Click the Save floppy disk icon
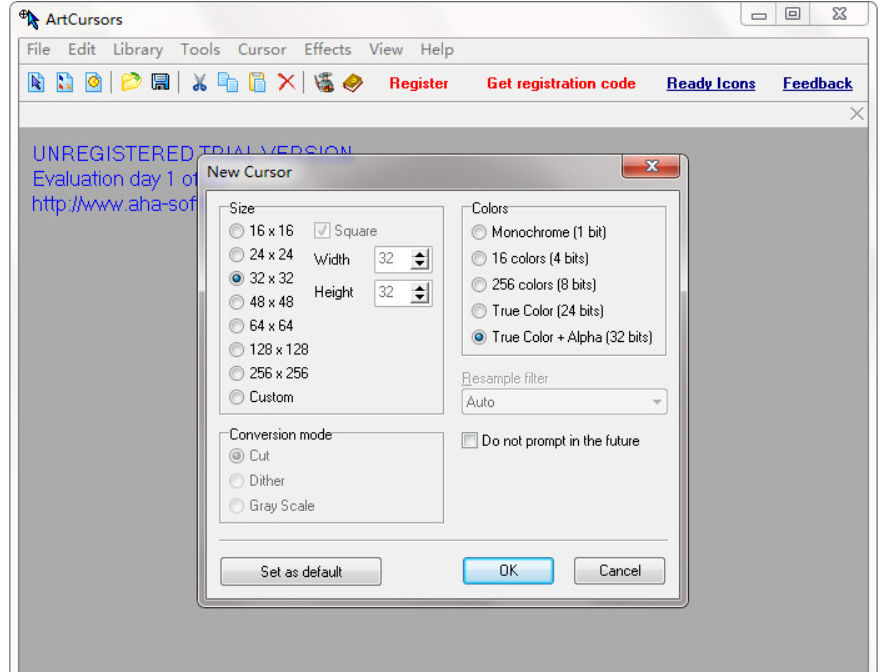This screenshot has height=672, width=889. [160, 83]
